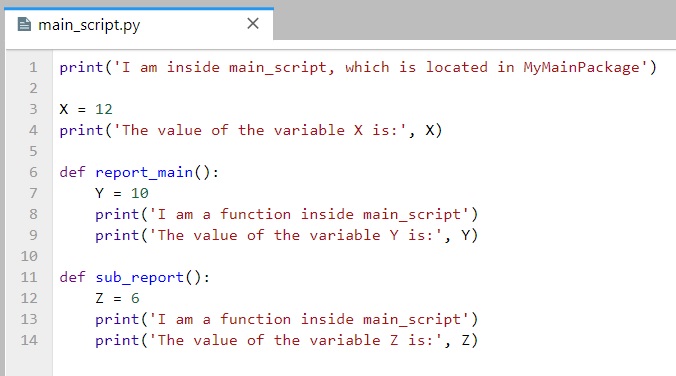
Task: Click the 'Z = 6' assignment line
Action: 117,298
